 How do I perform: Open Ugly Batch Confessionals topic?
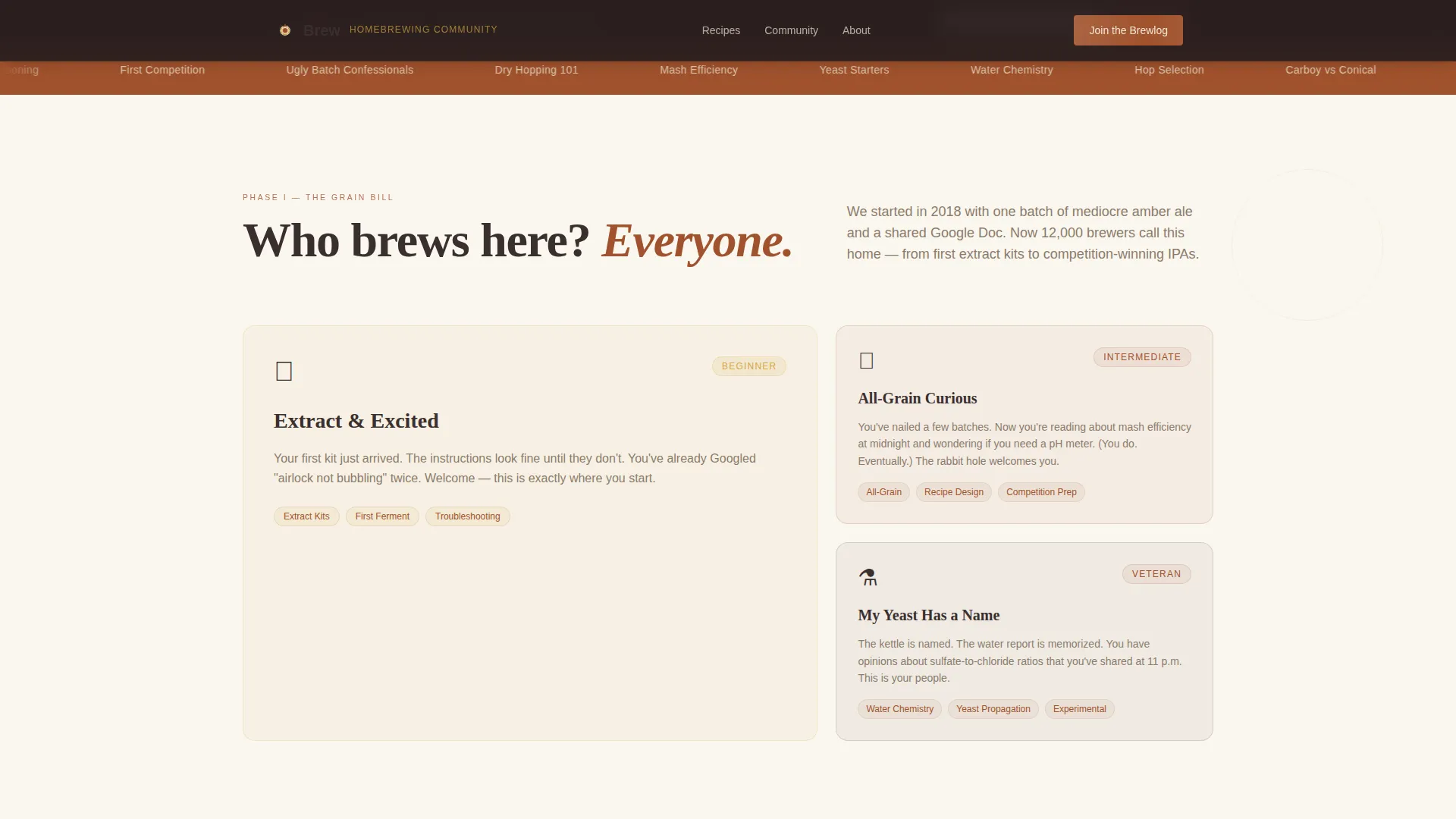(x=350, y=70)
